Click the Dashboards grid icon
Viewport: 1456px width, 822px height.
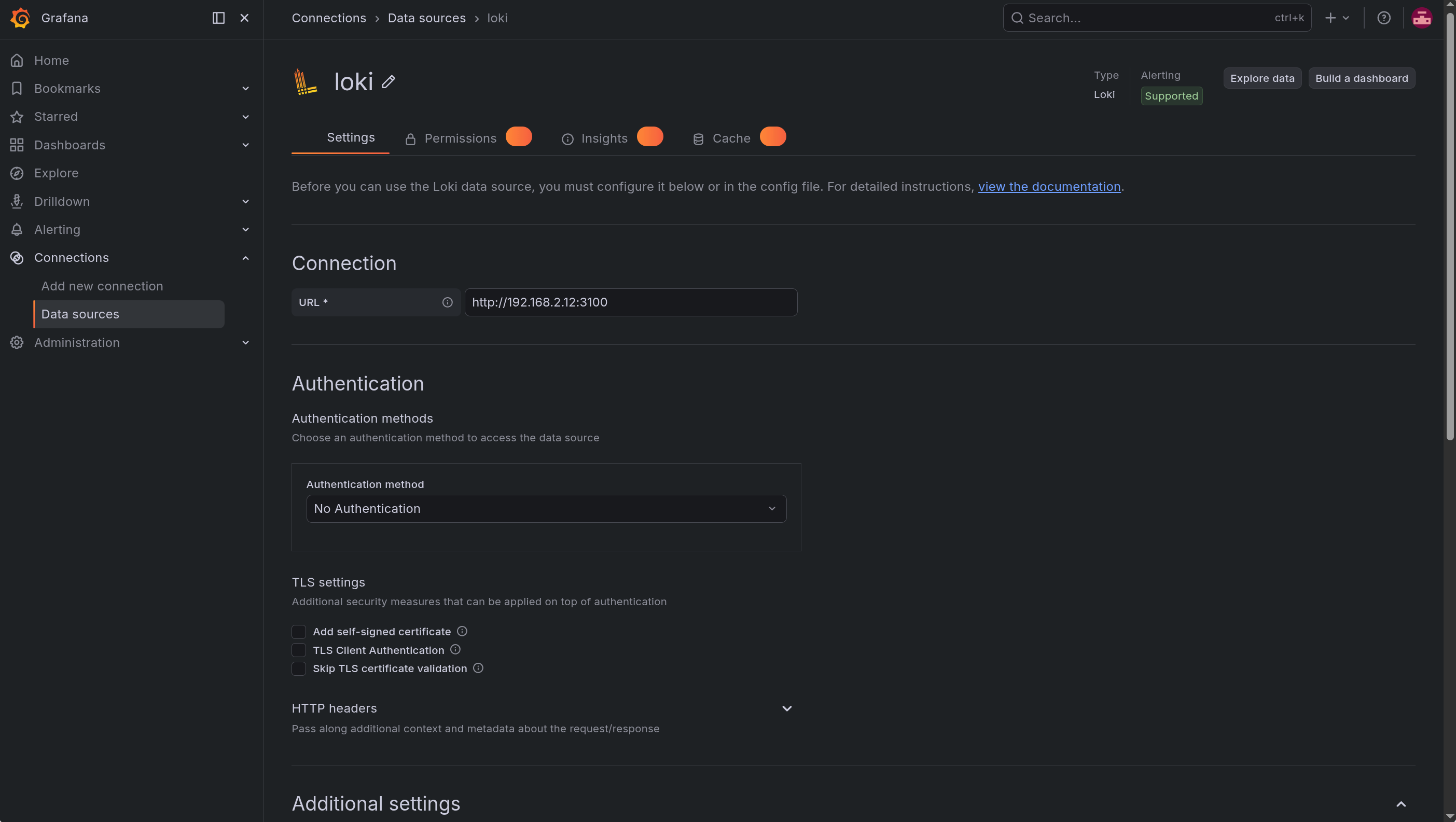tap(17, 145)
